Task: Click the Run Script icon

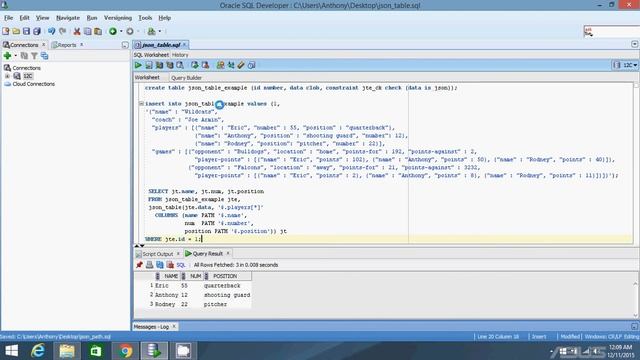Action: (x=149, y=65)
